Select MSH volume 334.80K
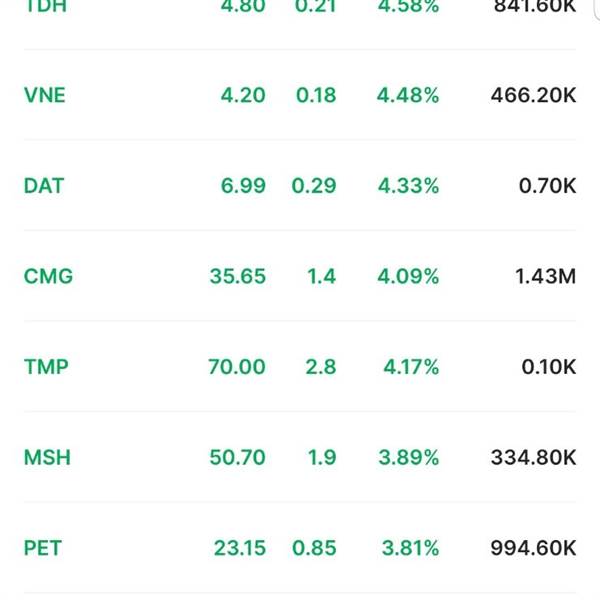The width and height of the screenshot is (600, 600). (x=533, y=457)
